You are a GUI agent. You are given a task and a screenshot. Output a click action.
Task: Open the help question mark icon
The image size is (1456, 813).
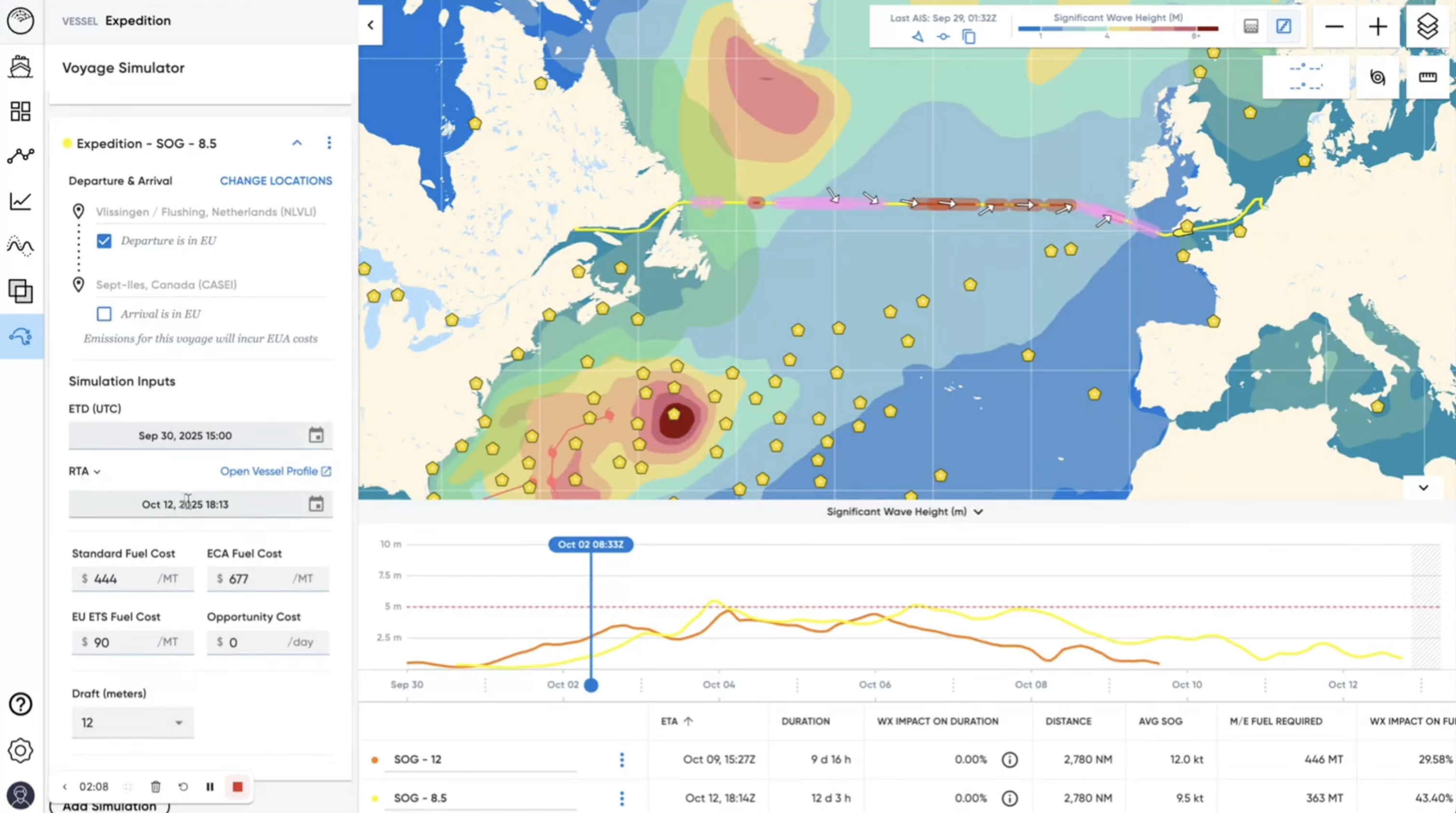pyautogui.click(x=20, y=704)
